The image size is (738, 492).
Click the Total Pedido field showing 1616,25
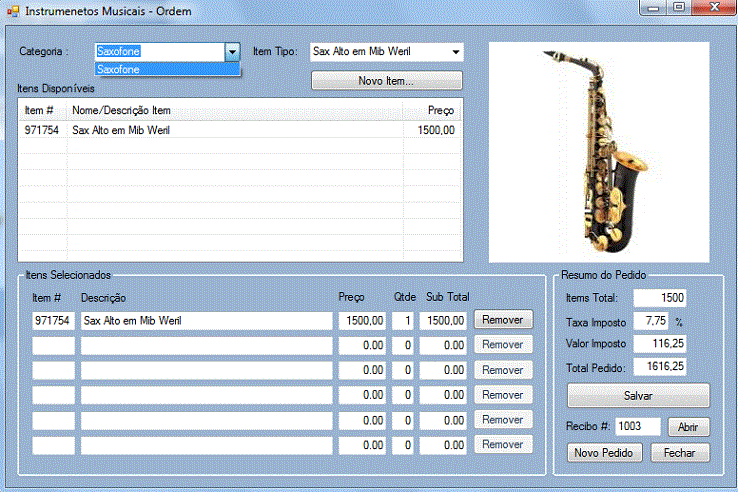660,366
